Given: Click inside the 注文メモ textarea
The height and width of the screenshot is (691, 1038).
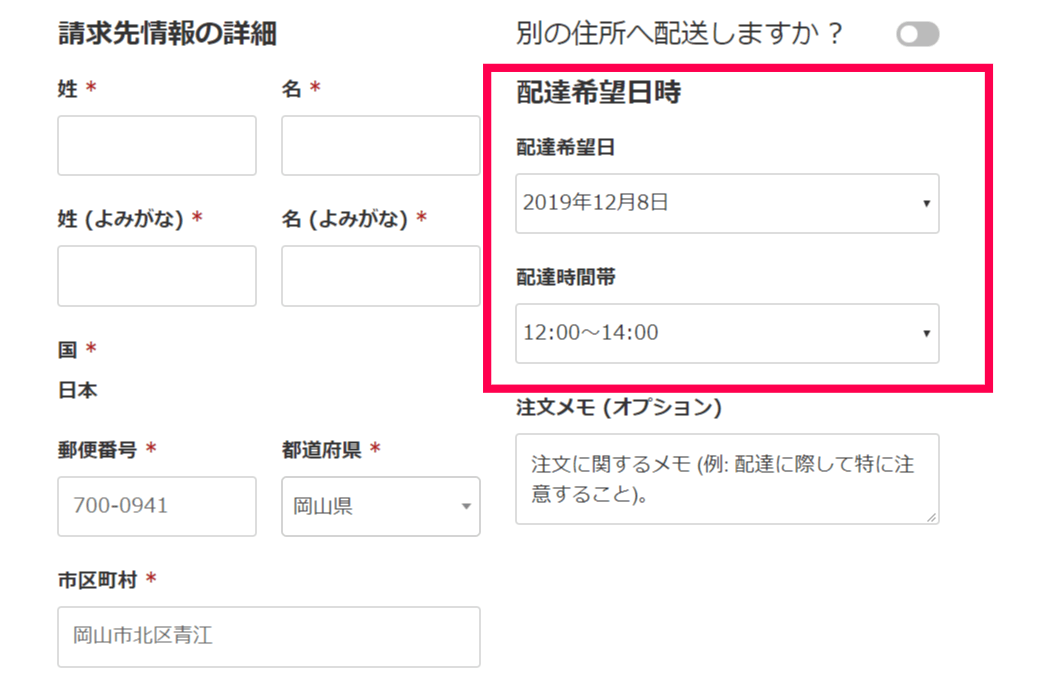Looking at the screenshot, I should (727, 479).
